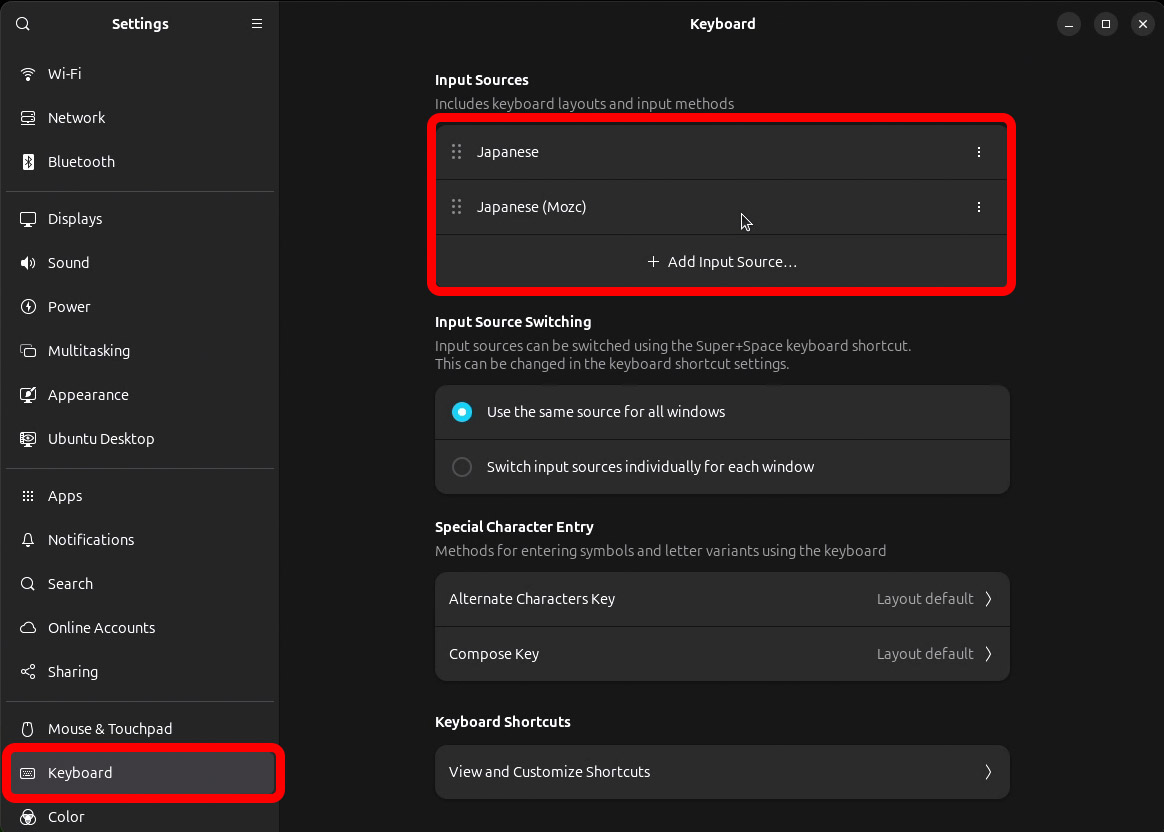Go to Color settings panel
The height and width of the screenshot is (832, 1164).
click(140, 816)
